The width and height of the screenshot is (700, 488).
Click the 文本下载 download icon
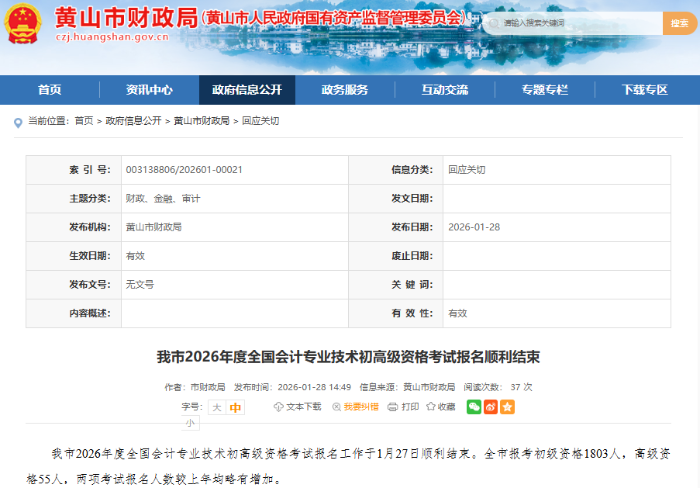279,407
